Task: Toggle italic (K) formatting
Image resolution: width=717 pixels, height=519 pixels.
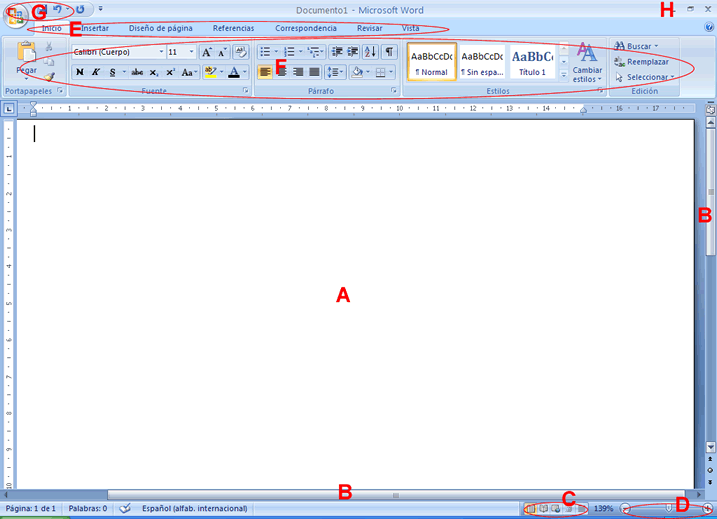Action: (x=96, y=72)
